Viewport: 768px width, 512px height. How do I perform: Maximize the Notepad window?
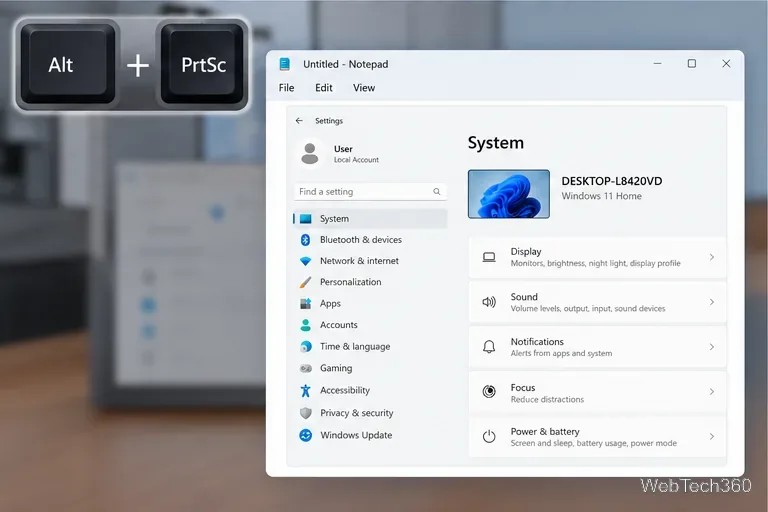tap(692, 64)
